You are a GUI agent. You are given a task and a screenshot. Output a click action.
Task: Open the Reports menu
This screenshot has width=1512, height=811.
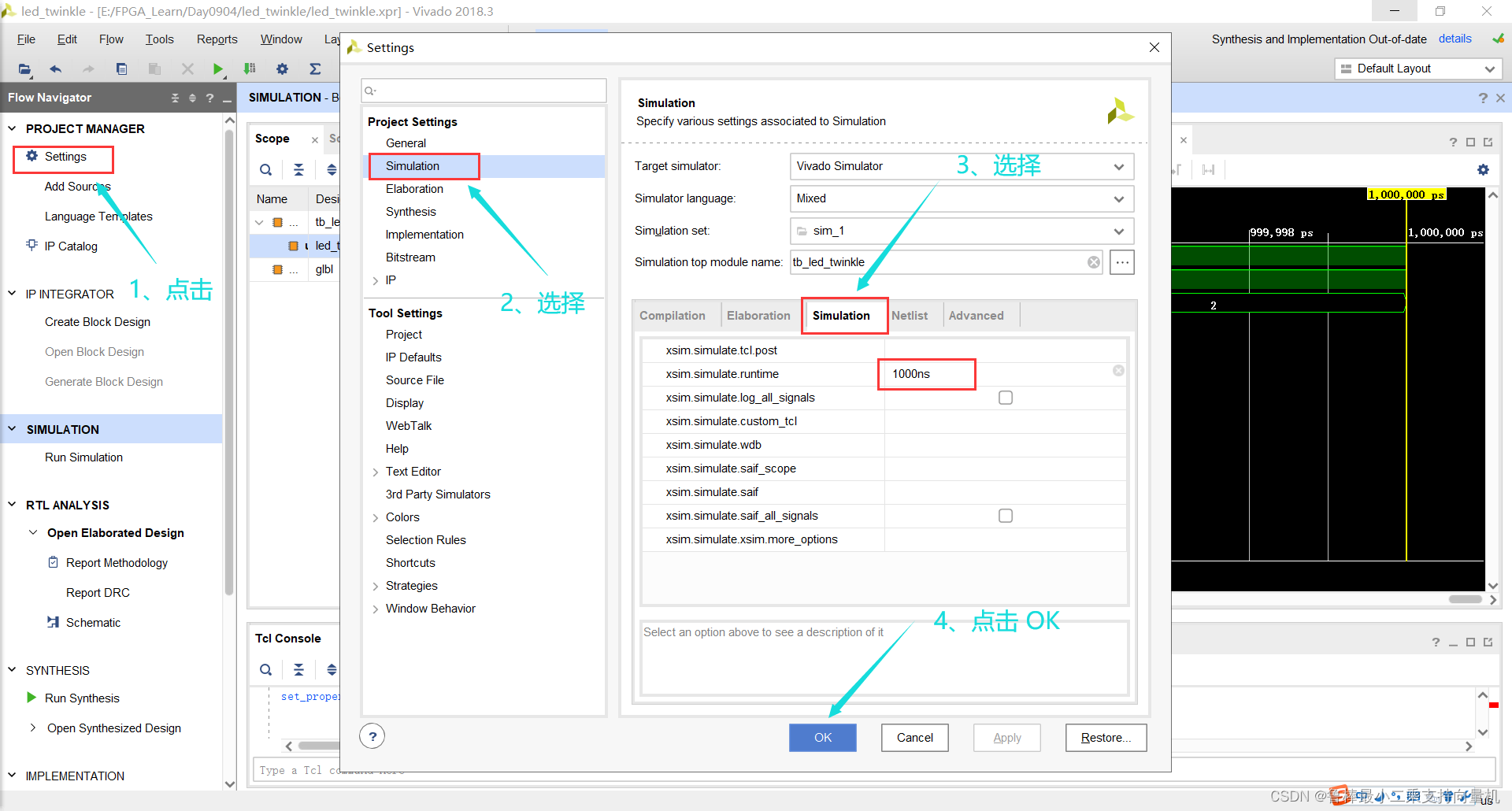(x=217, y=39)
